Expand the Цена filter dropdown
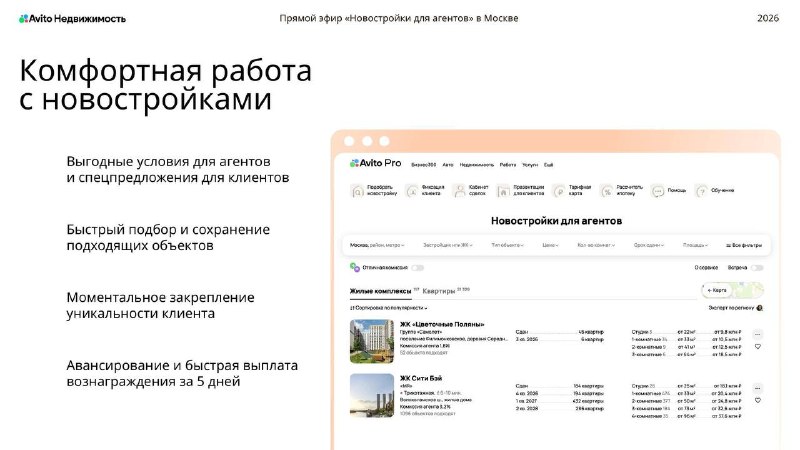 [x=550, y=245]
